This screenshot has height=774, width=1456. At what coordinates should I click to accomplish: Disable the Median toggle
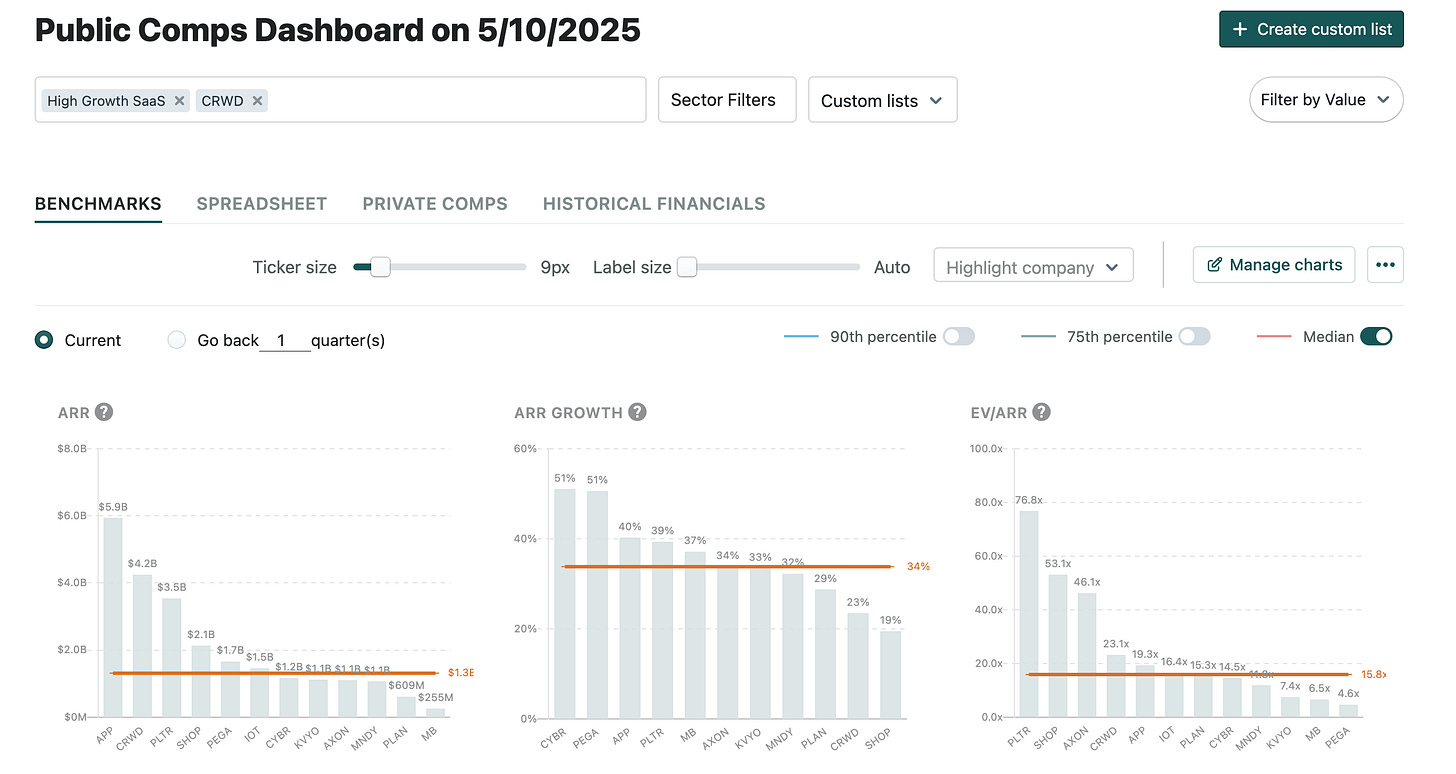1376,337
